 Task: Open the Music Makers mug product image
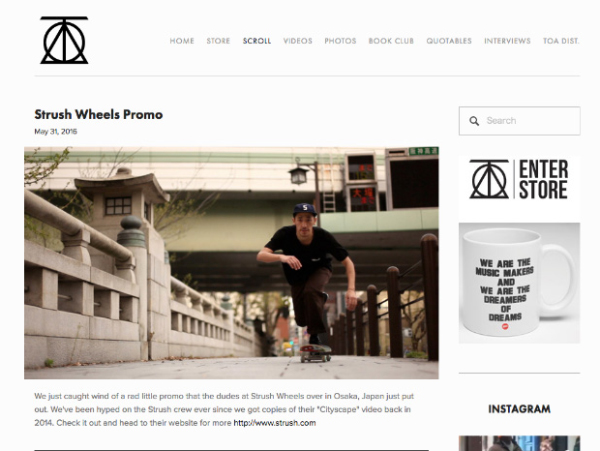click(x=520, y=283)
